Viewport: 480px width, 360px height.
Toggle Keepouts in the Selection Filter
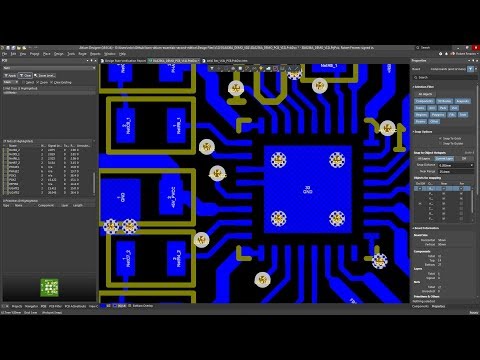point(463,101)
